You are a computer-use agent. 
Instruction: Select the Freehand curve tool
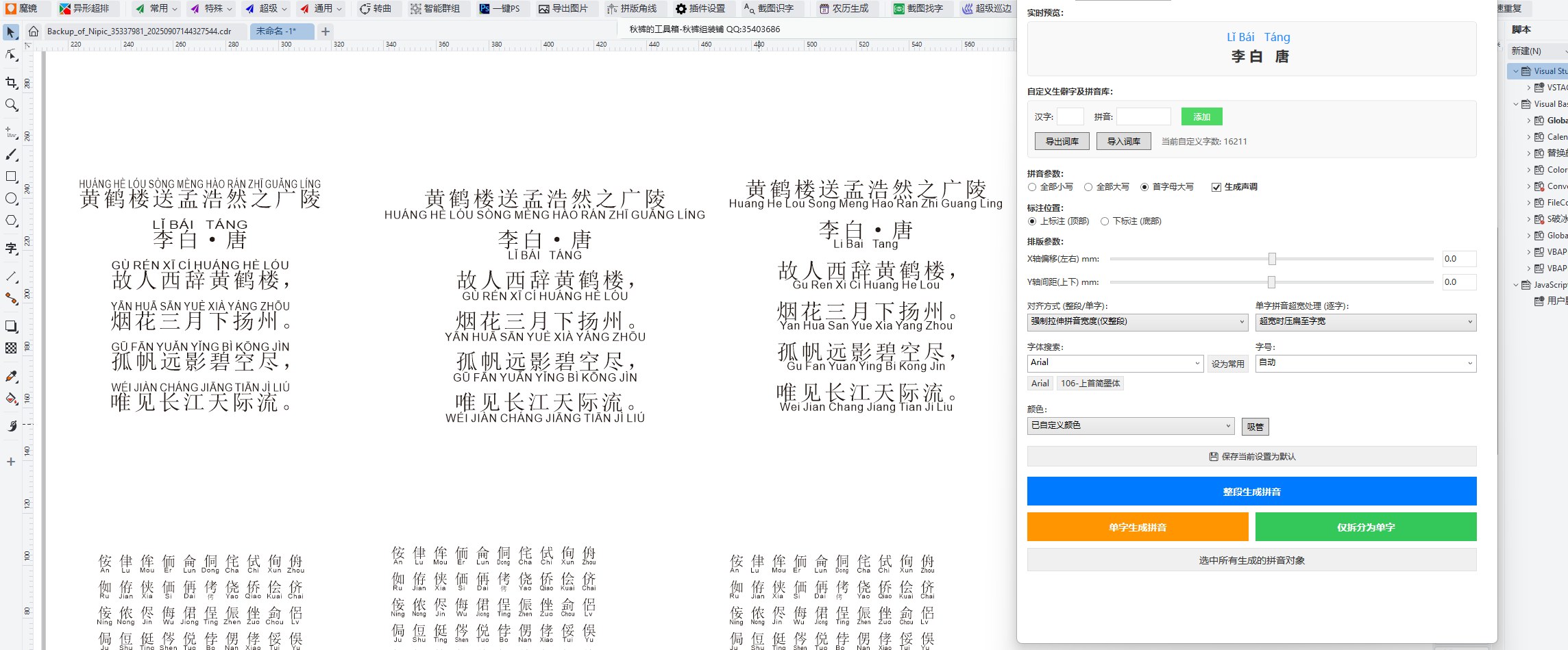click(11, 132)
